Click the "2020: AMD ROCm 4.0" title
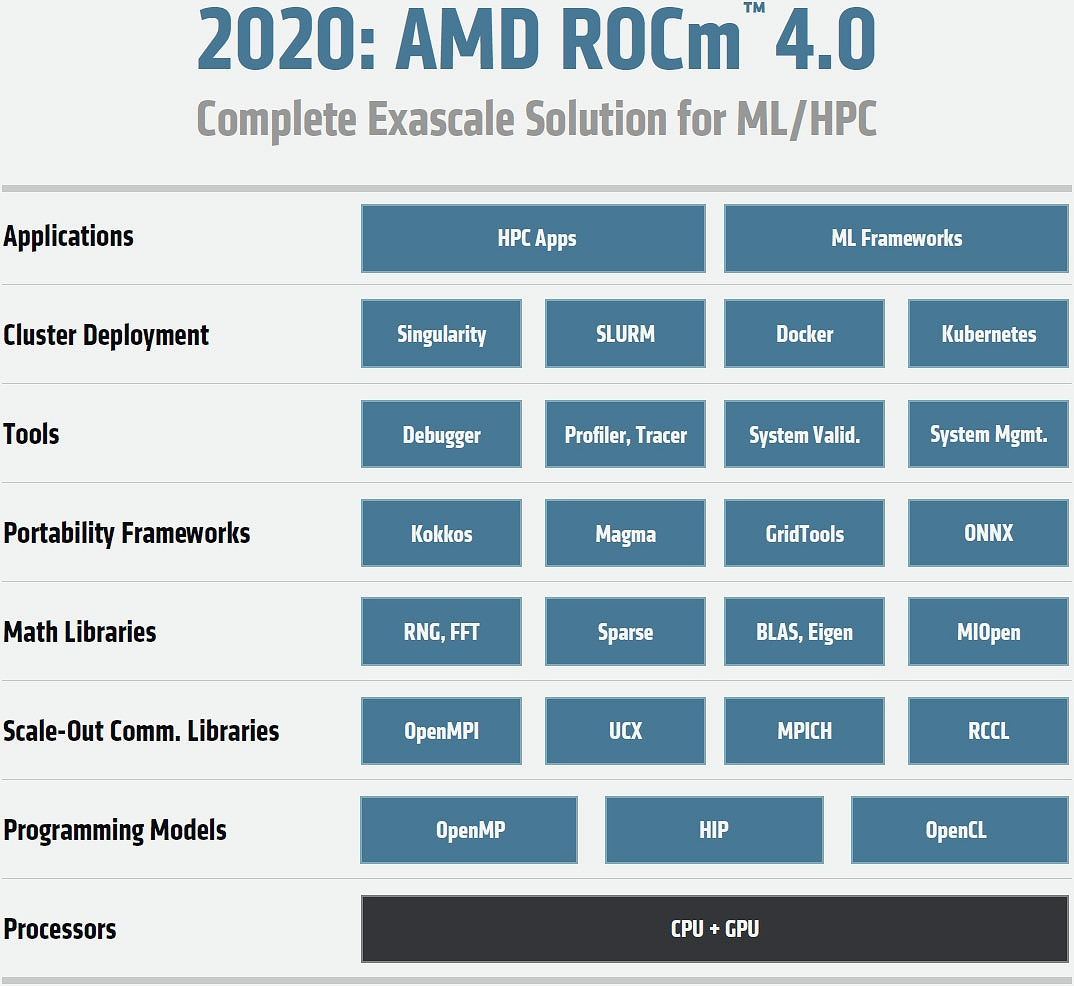The image size is (1074, 986). tap(536, 38)
